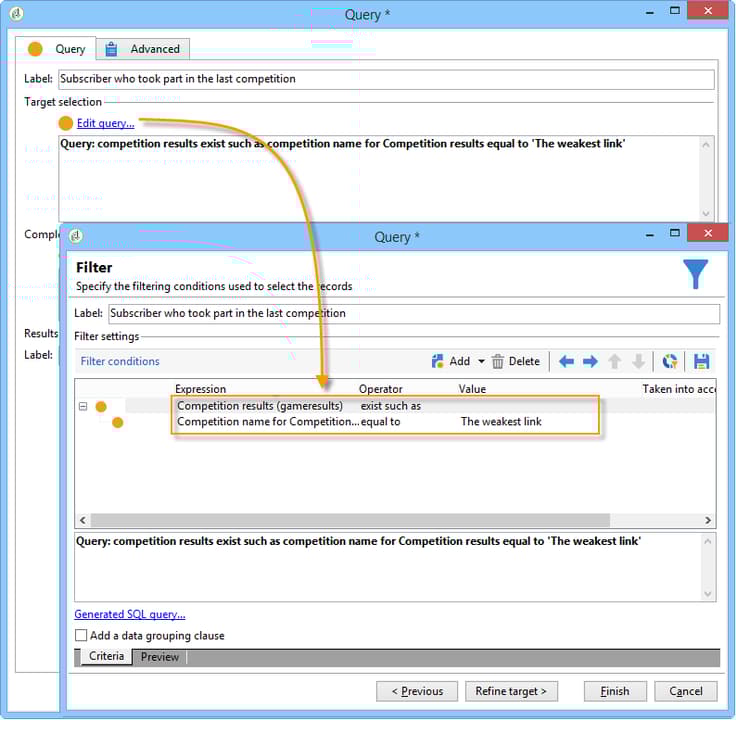Viewport: 750px width, 733px height.
Task: Click the blue funnel Filter icon
Action: click(695, 274)
